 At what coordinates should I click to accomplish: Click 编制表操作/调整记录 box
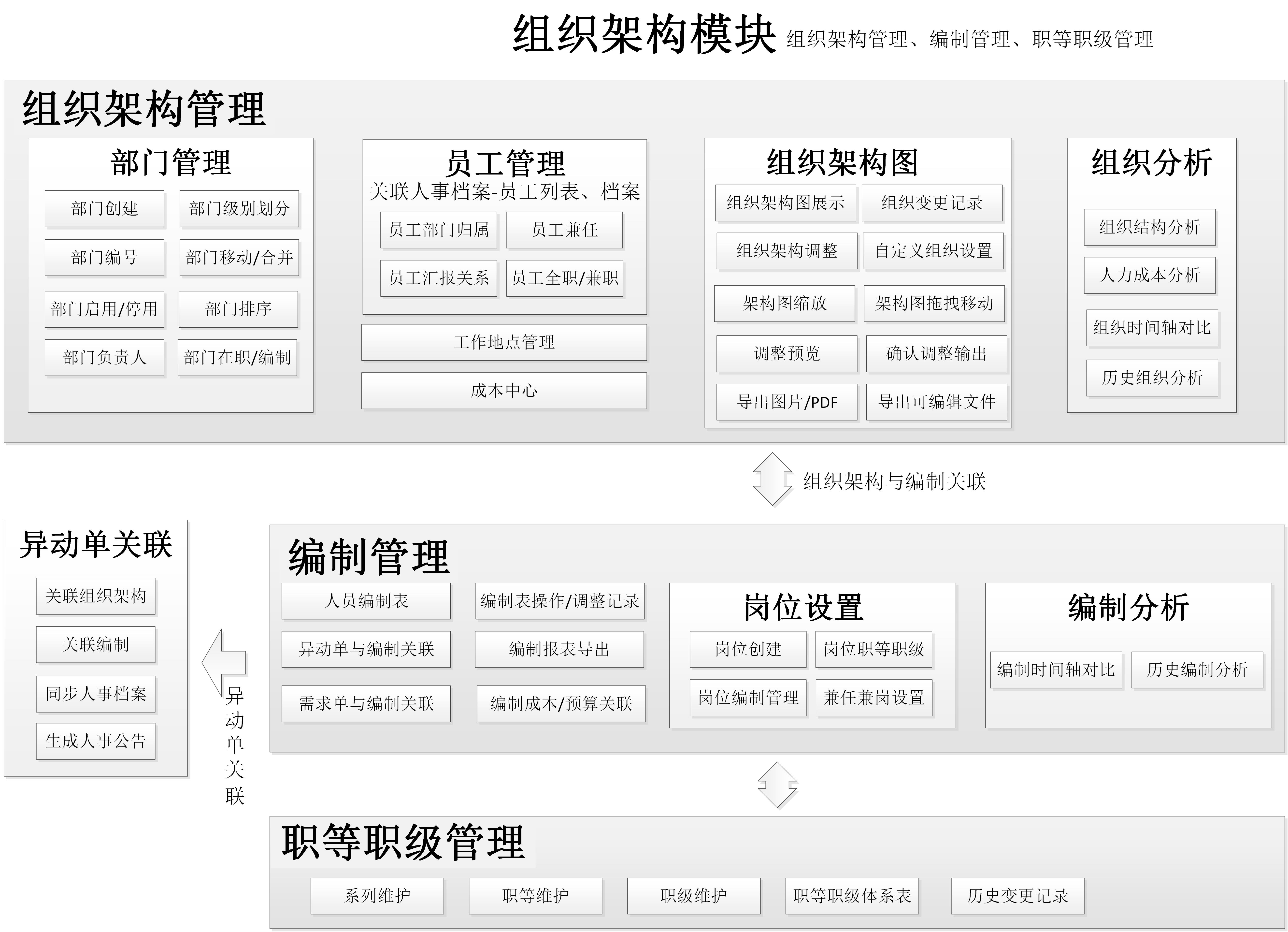tap(560, 601)
